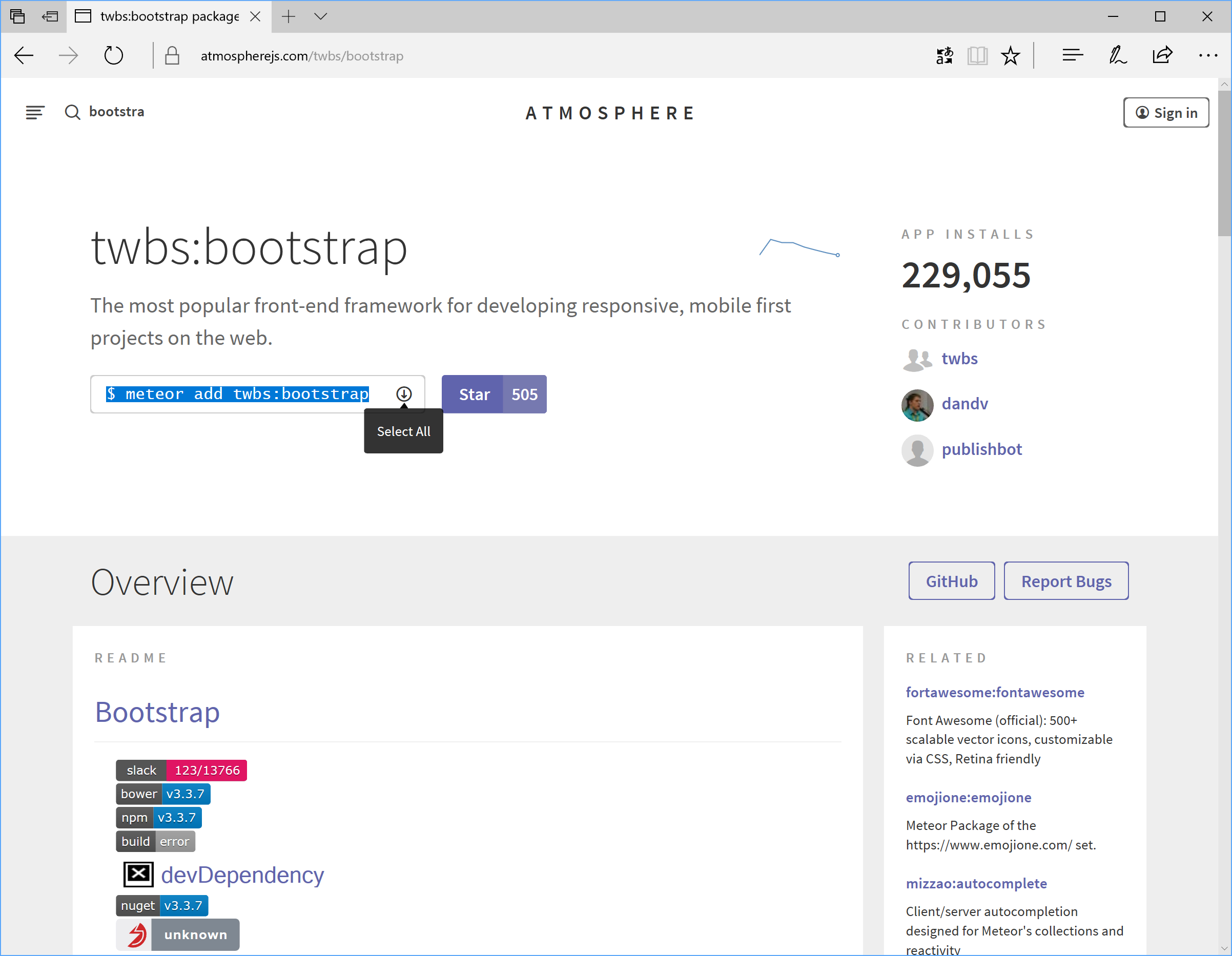The height and width of the screenshot is (956, 1232).
Task: Add this page to favorites
Action: pos(1010,55)
